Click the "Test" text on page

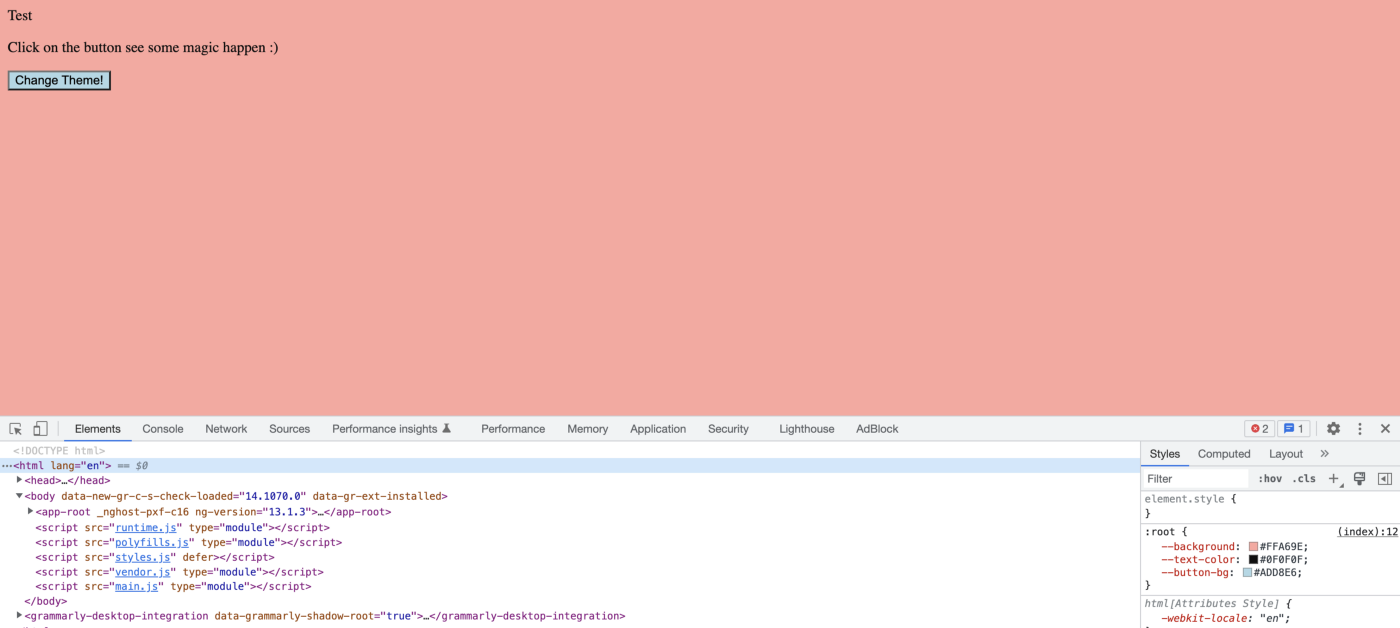click(x=20, y=15)
